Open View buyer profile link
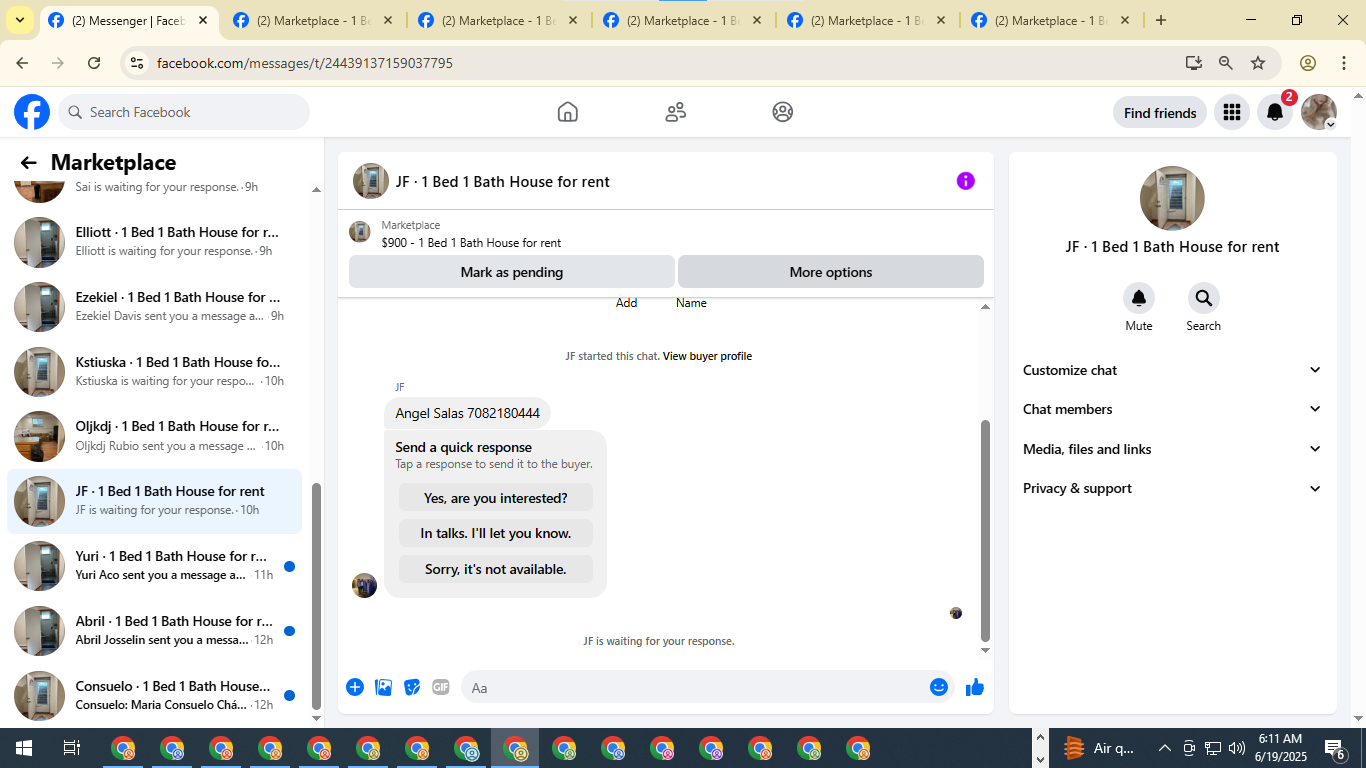The height and width of the screenshot is (768, 1366). click(x=707, y=356)
